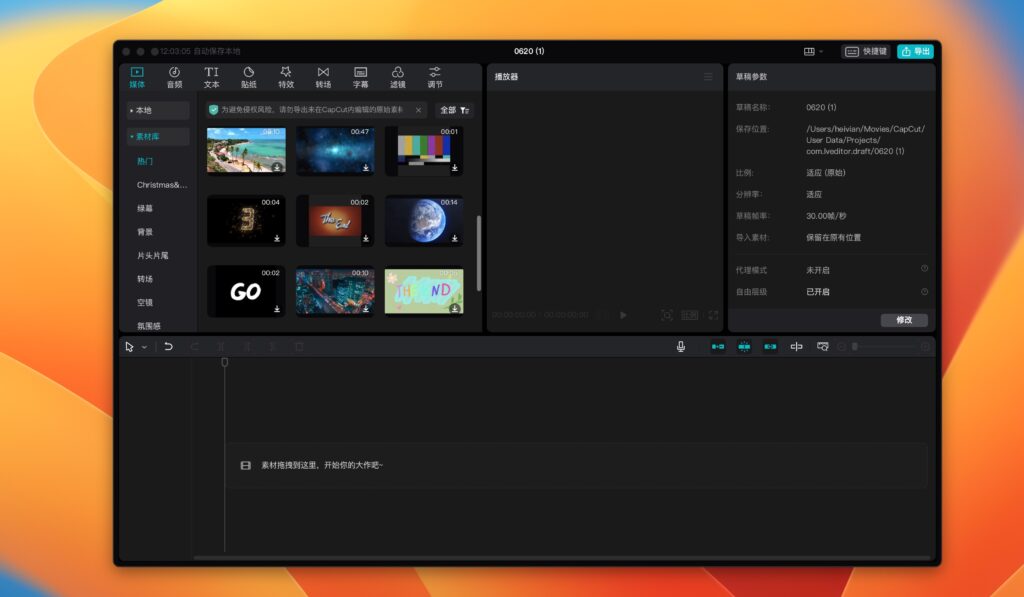This screenshot has width=1024, height=597.
Task: Open the Stickers (贴纸) panel
Action: coord(248,76)
